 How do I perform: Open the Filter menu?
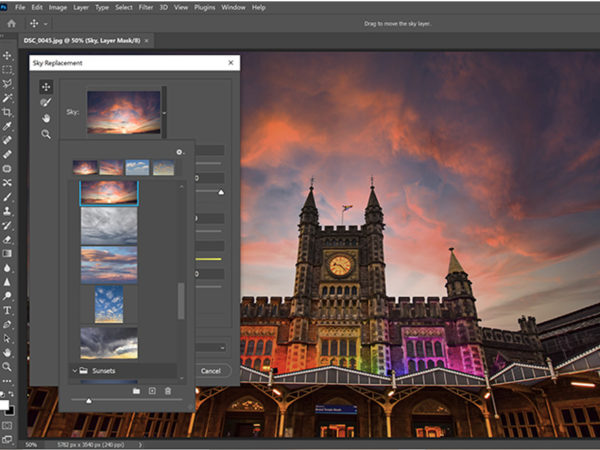(146, 7)
